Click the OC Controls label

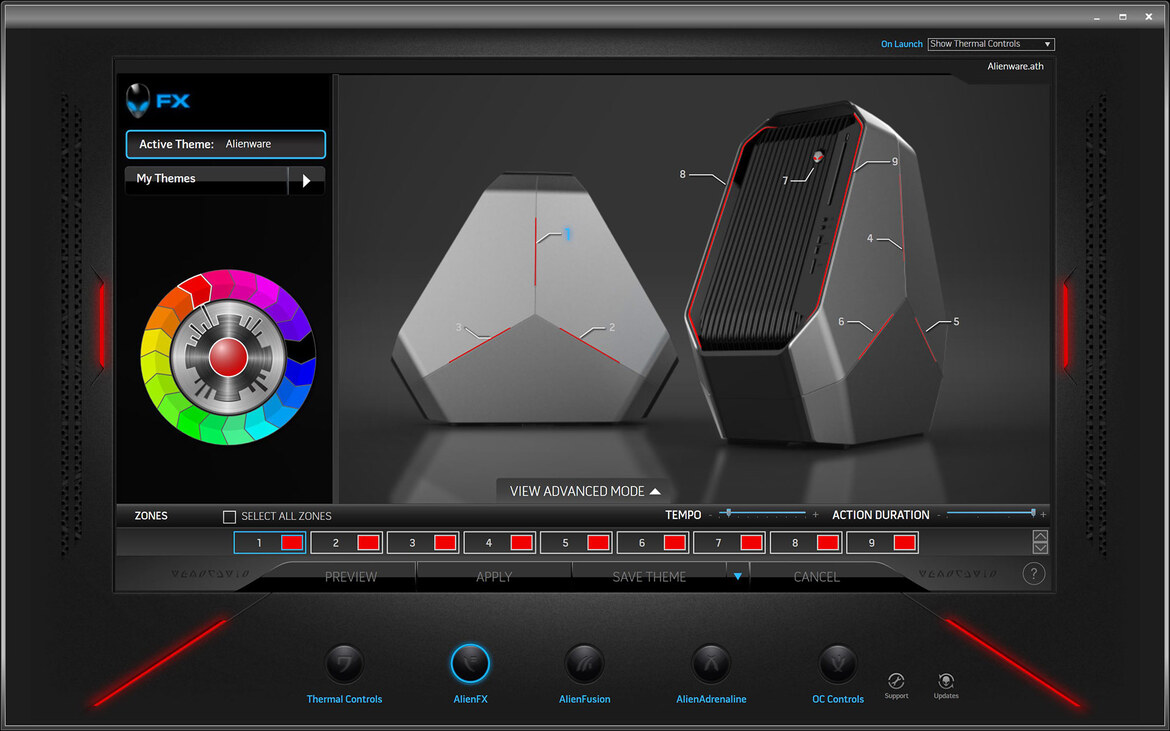[838, 700]
